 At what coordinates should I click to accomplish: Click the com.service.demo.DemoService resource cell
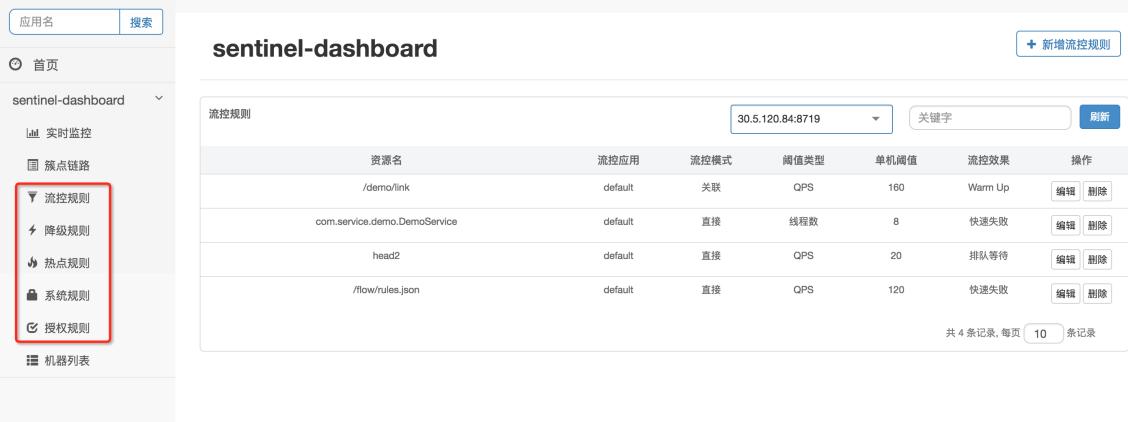386,221
